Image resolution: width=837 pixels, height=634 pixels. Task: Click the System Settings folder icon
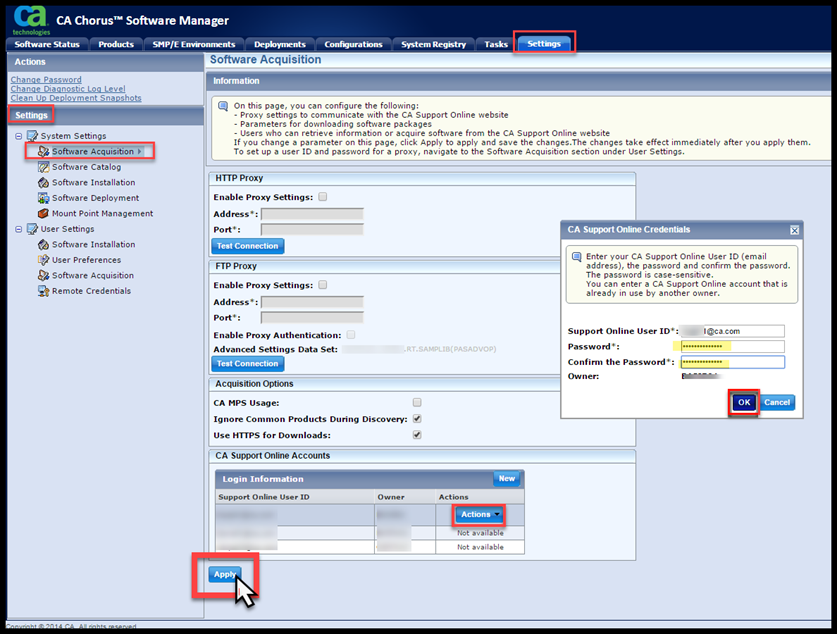coord(33,136)
